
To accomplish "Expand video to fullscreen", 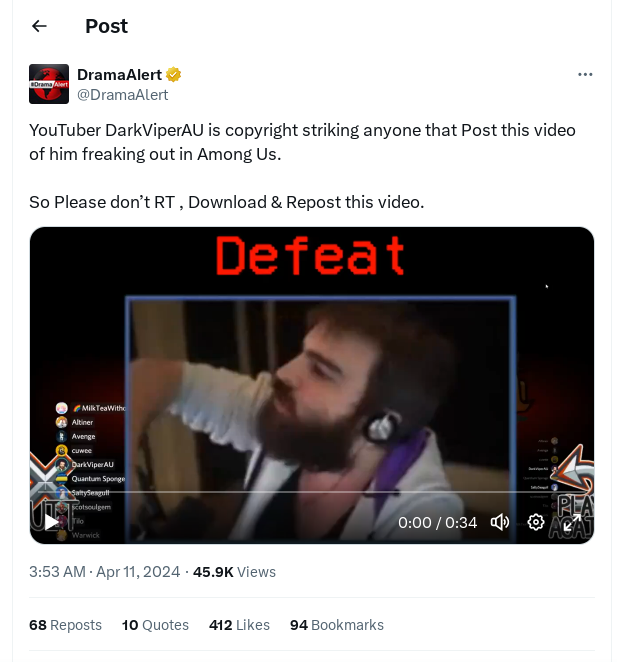I will click(x=572, y=523).
